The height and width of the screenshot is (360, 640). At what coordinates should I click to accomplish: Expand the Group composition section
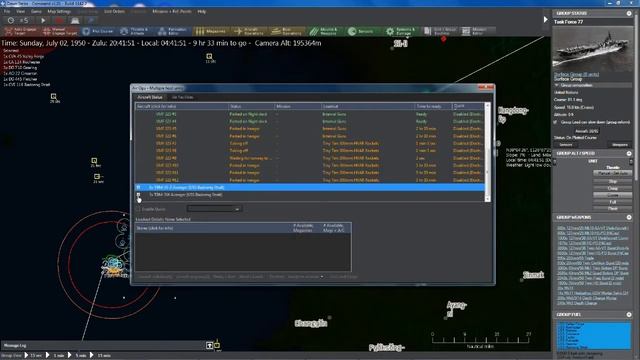[557, 85]
